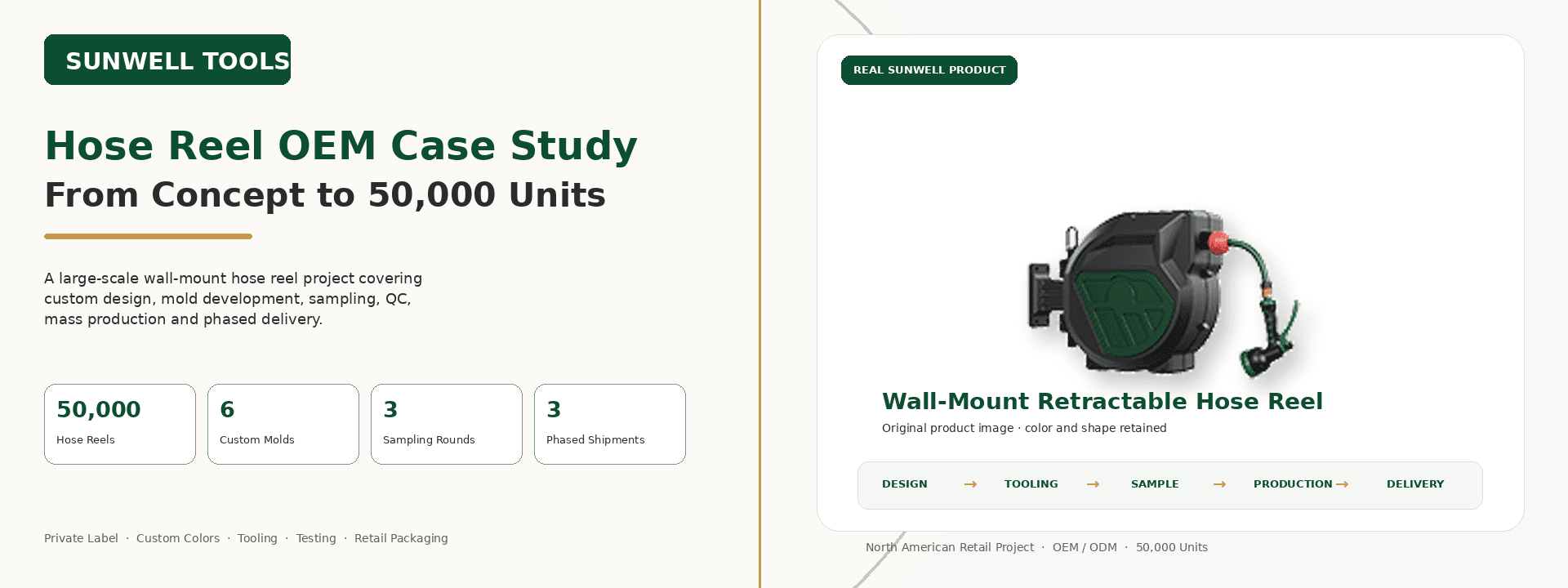The height and width of the screenshot is (588, 1568).
Task: Click the 50,000 Units footer text
Action: click(x=1172, y=547)
